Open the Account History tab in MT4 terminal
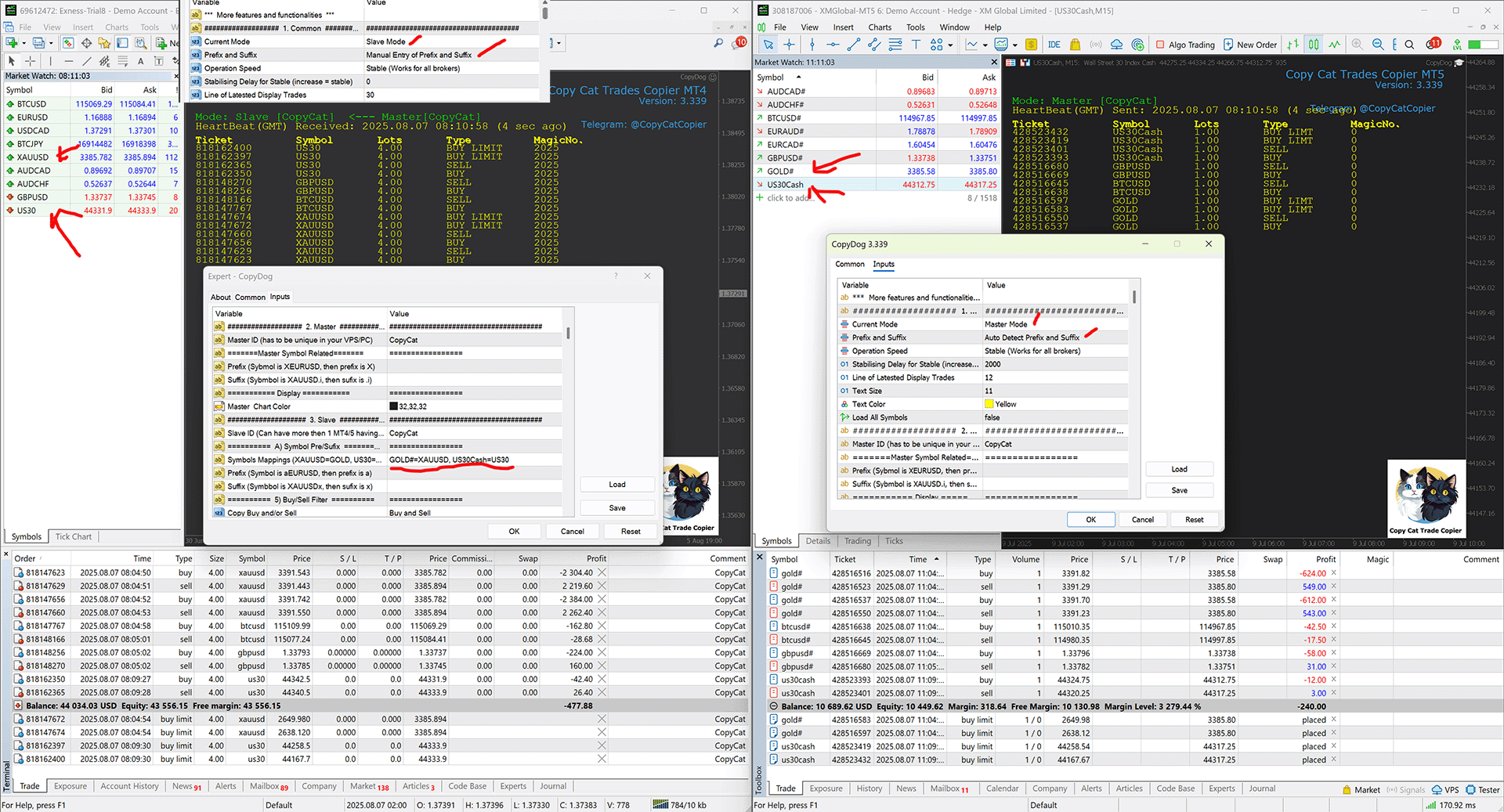This screenshot has height=812, width=1504. click(129, 786)
